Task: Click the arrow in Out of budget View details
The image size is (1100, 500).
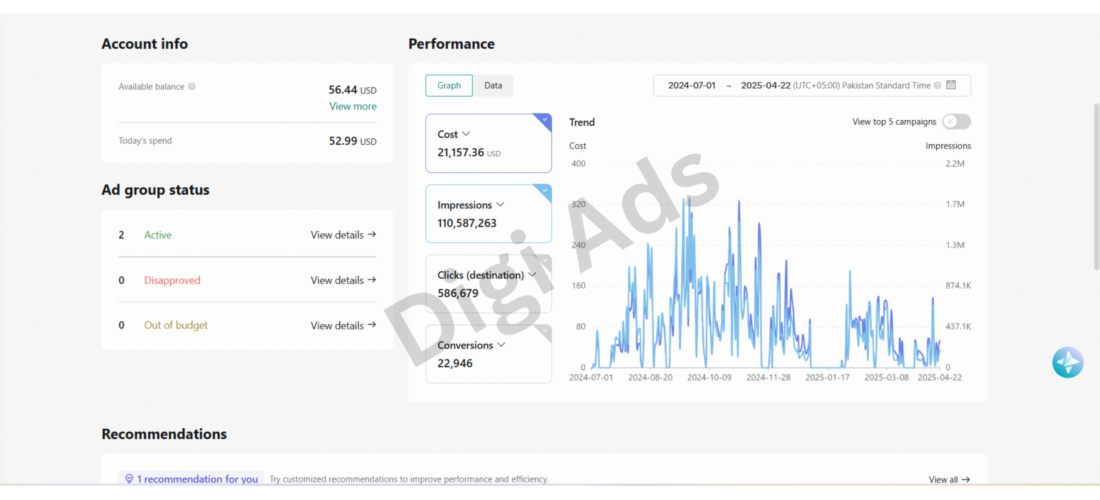Action: click(x=372, y=325)
